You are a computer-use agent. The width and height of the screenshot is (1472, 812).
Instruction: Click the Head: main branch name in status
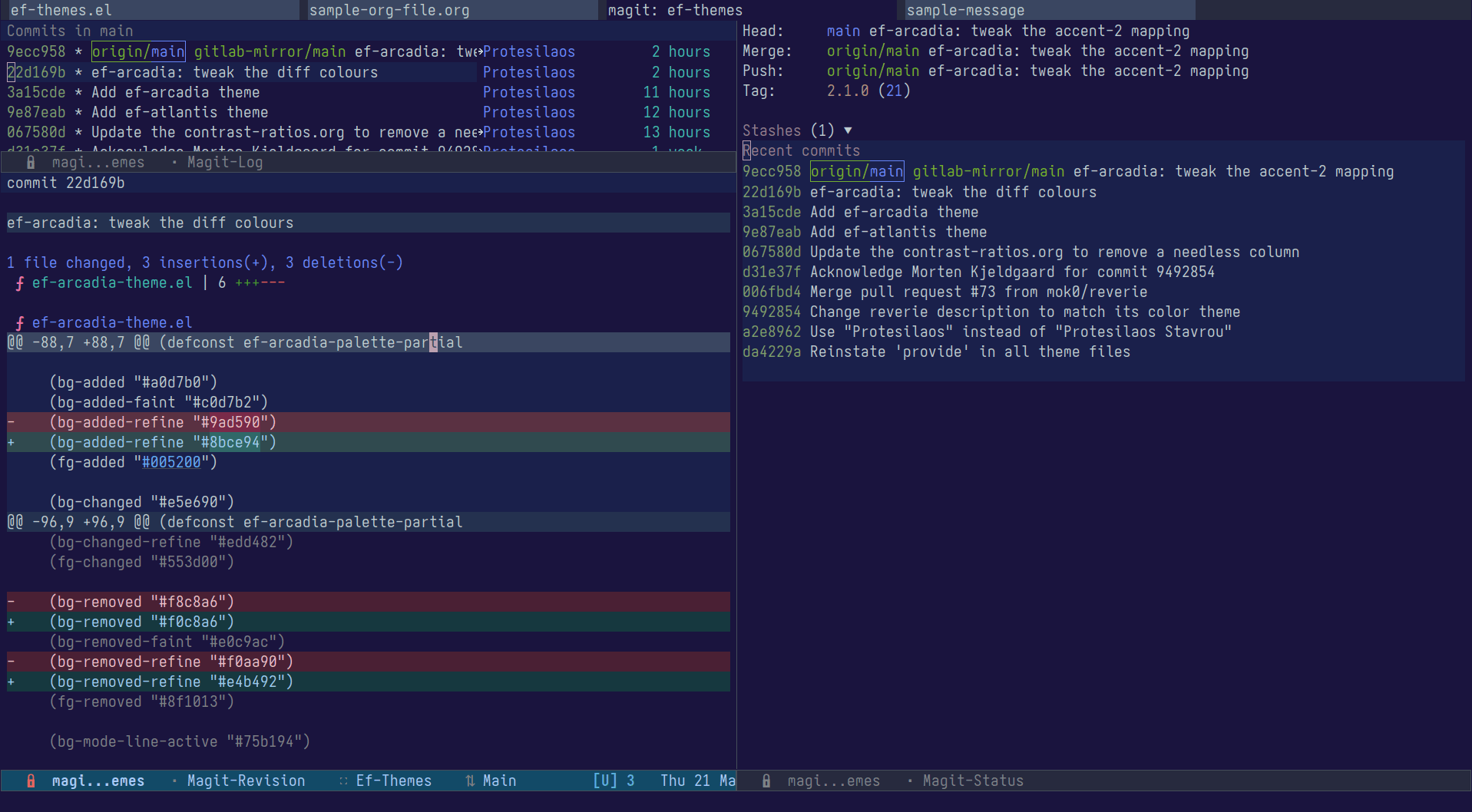843,31
